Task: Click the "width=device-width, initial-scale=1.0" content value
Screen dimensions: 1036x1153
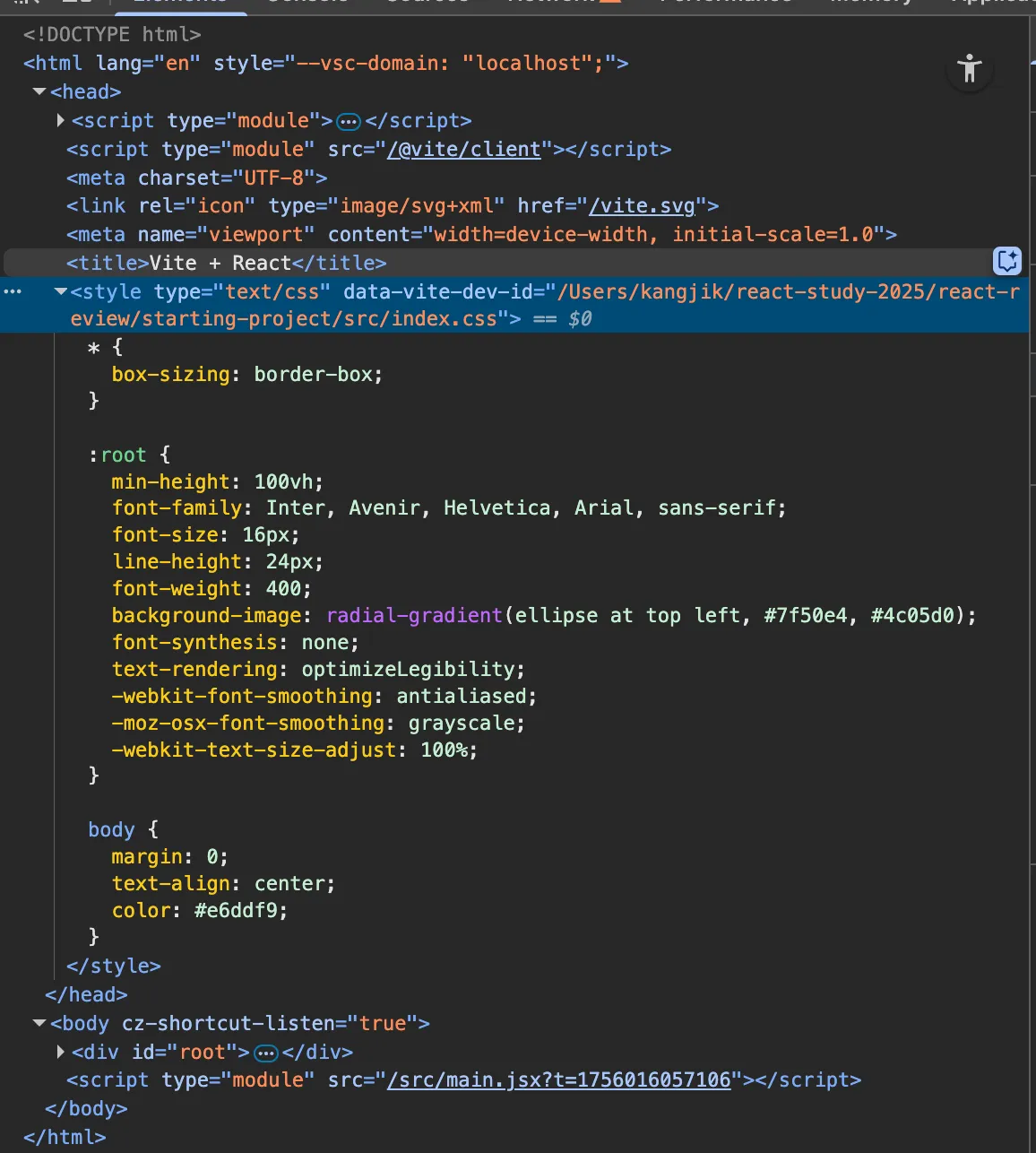Action: pyautogui.click(x=653, y=234)
